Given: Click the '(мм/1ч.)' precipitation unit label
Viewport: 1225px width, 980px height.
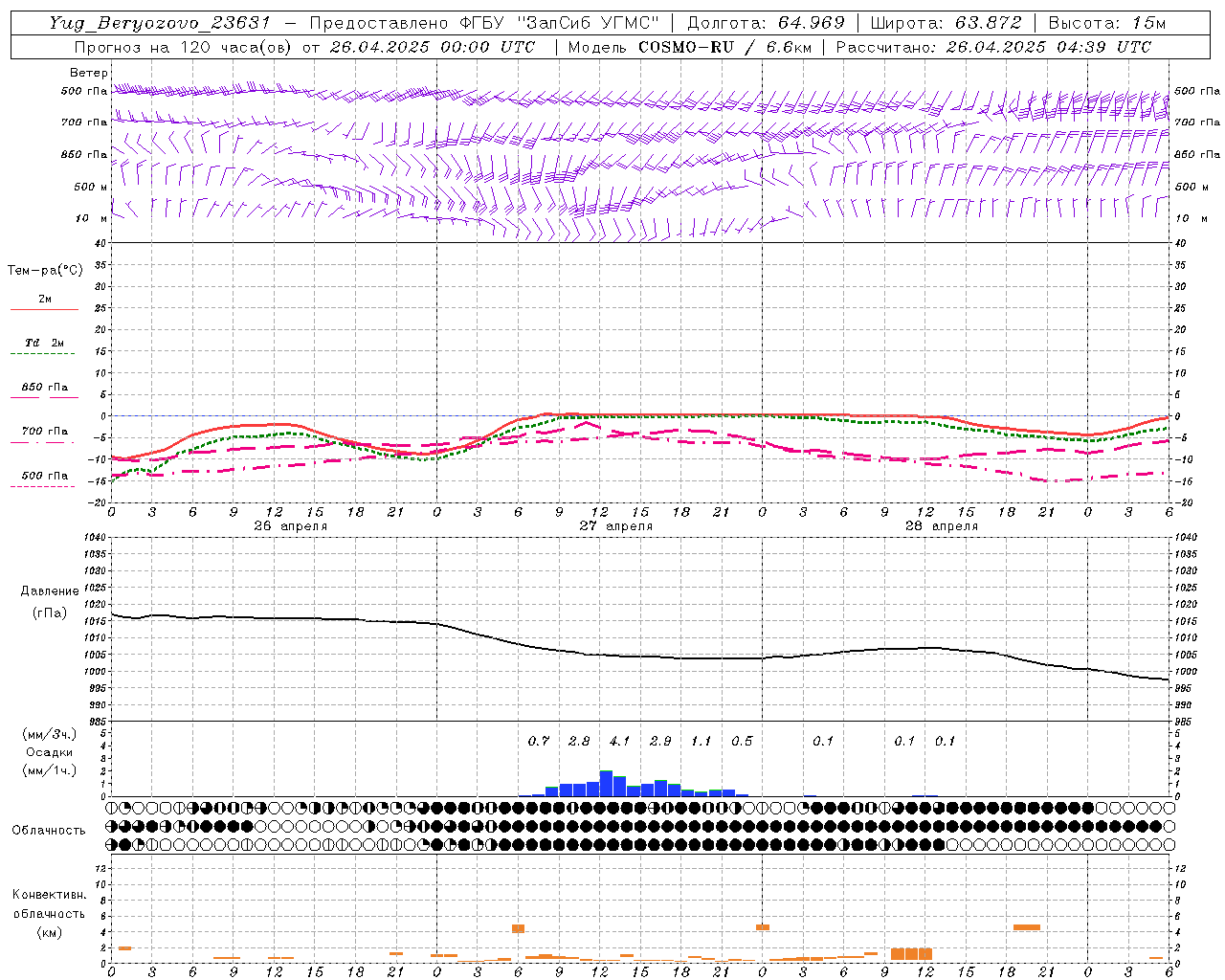Looking at the screenshot, I should point(49,770).
